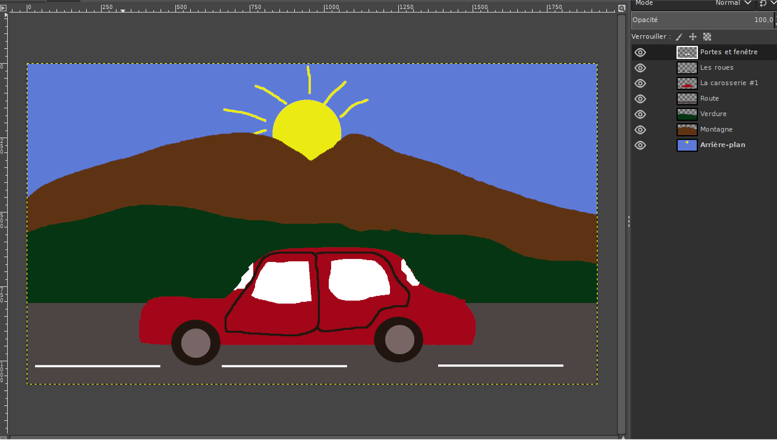Lock pixels with the paintbrush lock icon
The image size is (777, 440).
point(679,37)
